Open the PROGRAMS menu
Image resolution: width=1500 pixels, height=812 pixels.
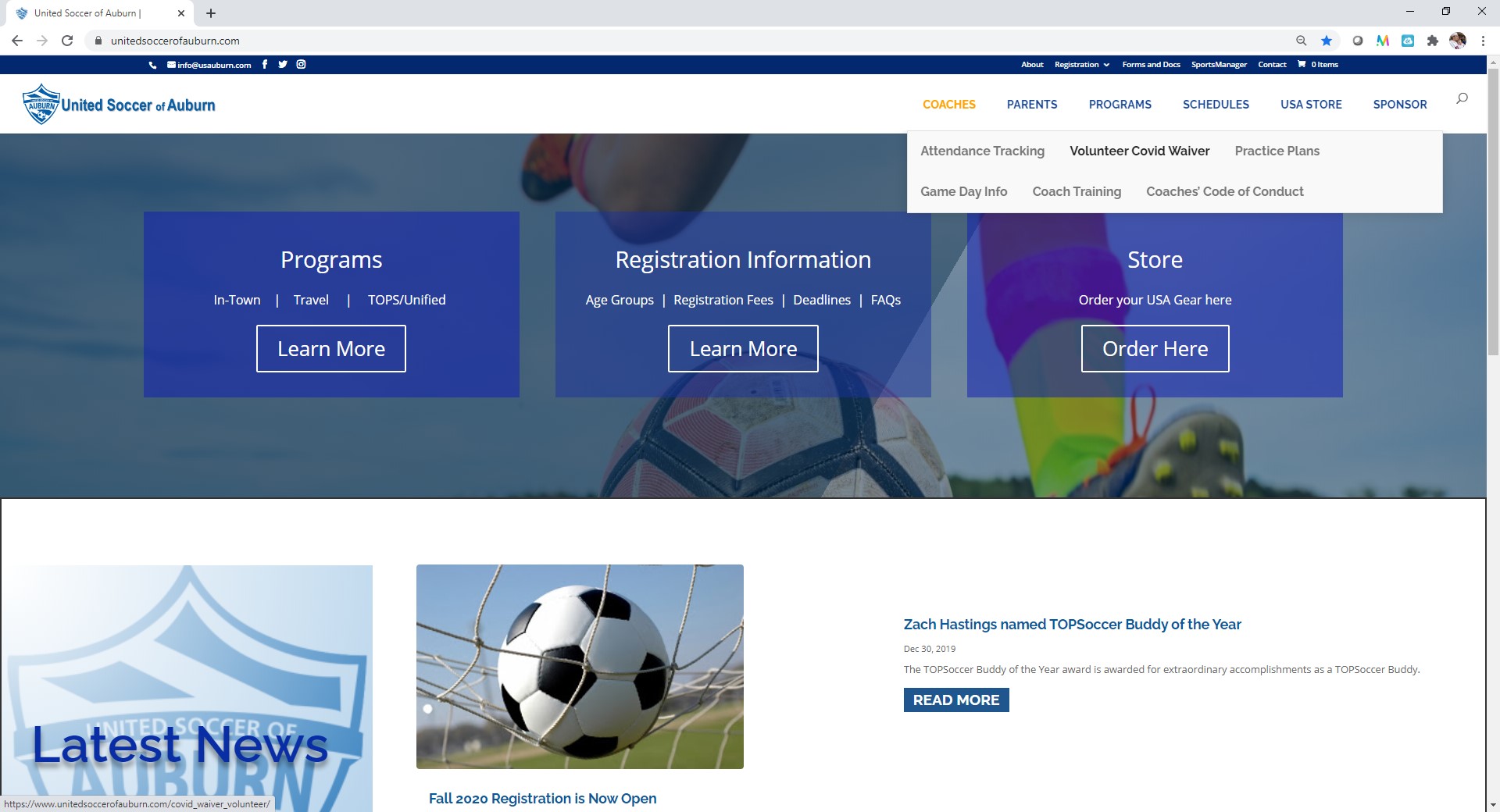[x=1120, y=105]
